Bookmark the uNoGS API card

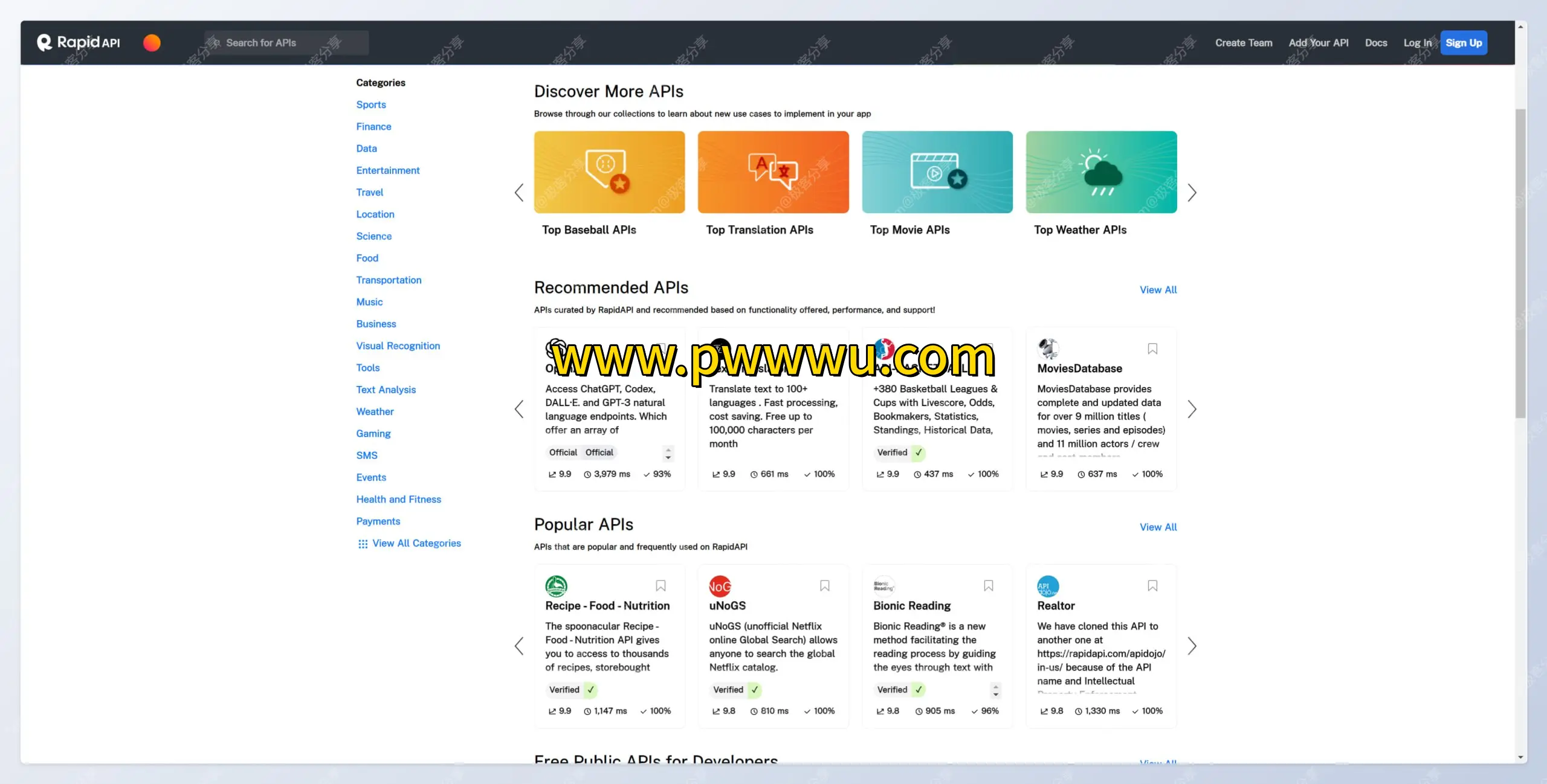tap(824, 585)
